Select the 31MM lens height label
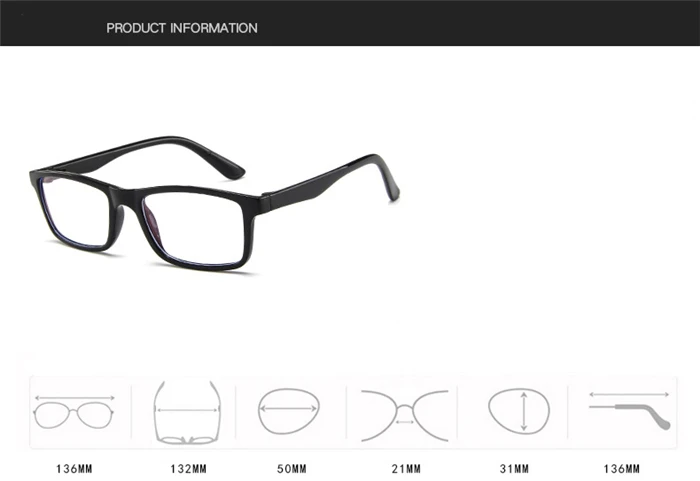 514,469
